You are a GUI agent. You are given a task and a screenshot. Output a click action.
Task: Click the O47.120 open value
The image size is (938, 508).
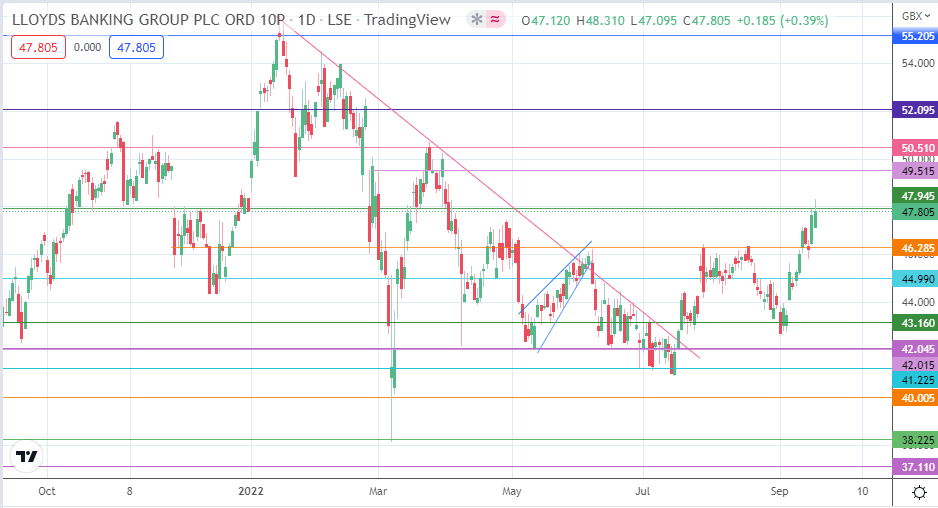pos(546,20)
